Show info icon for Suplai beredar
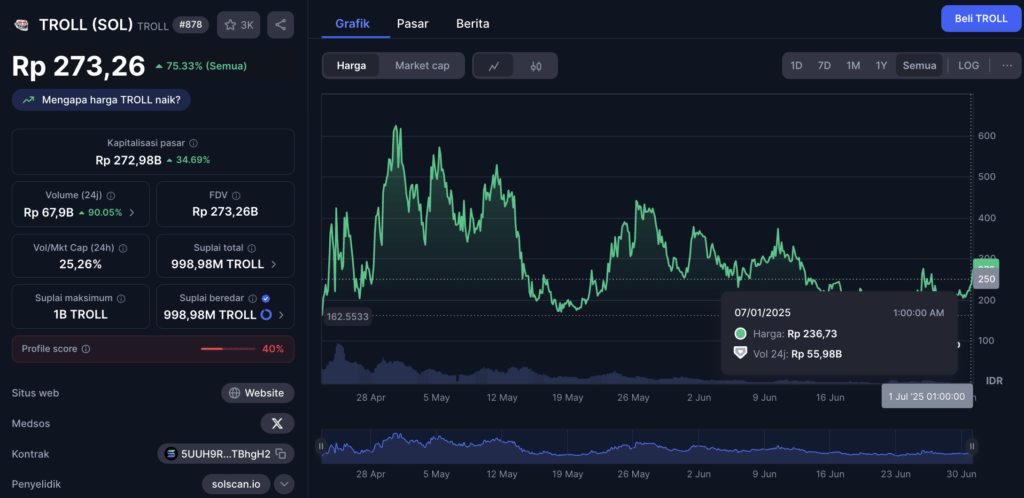 [253, 298]
